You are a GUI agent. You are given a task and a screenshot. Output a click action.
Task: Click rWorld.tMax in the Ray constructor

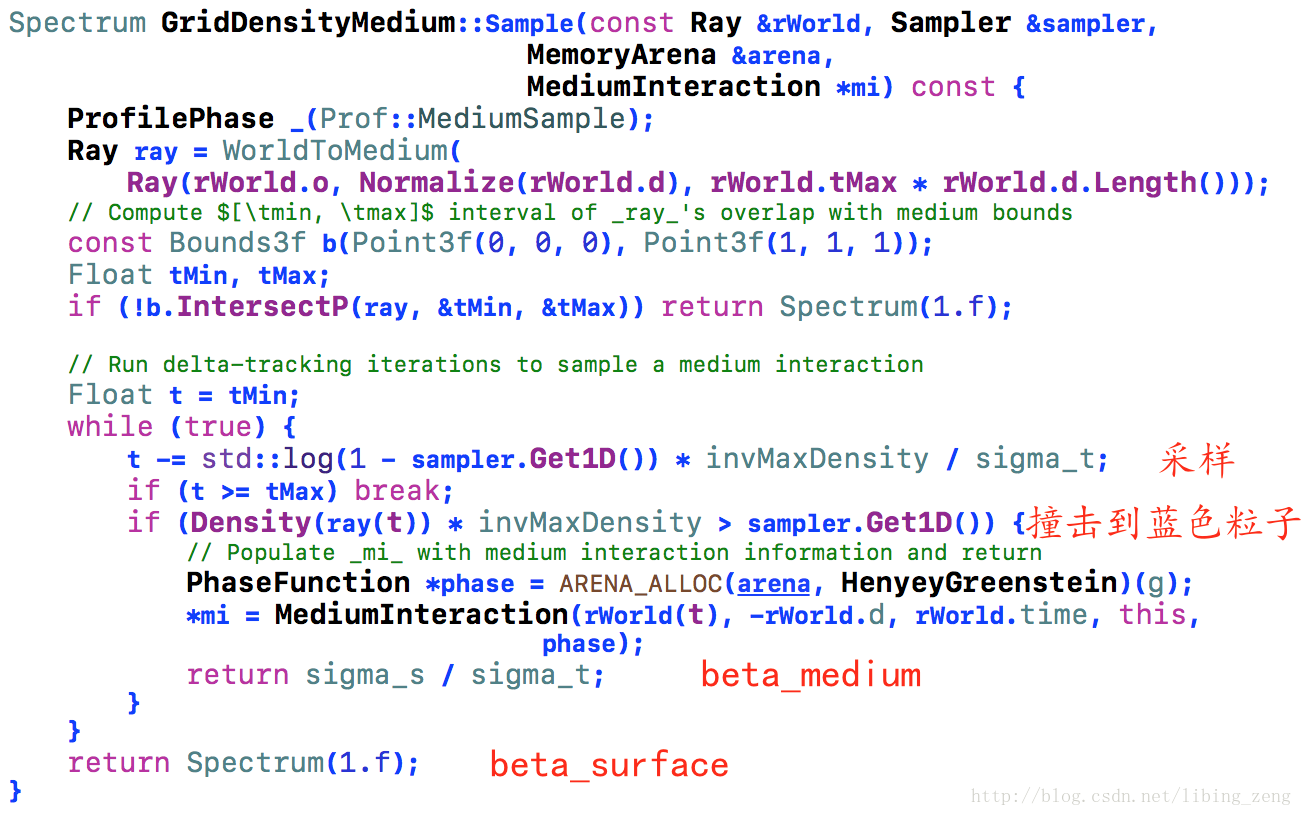pyautogui.click(x=804, y=183)
